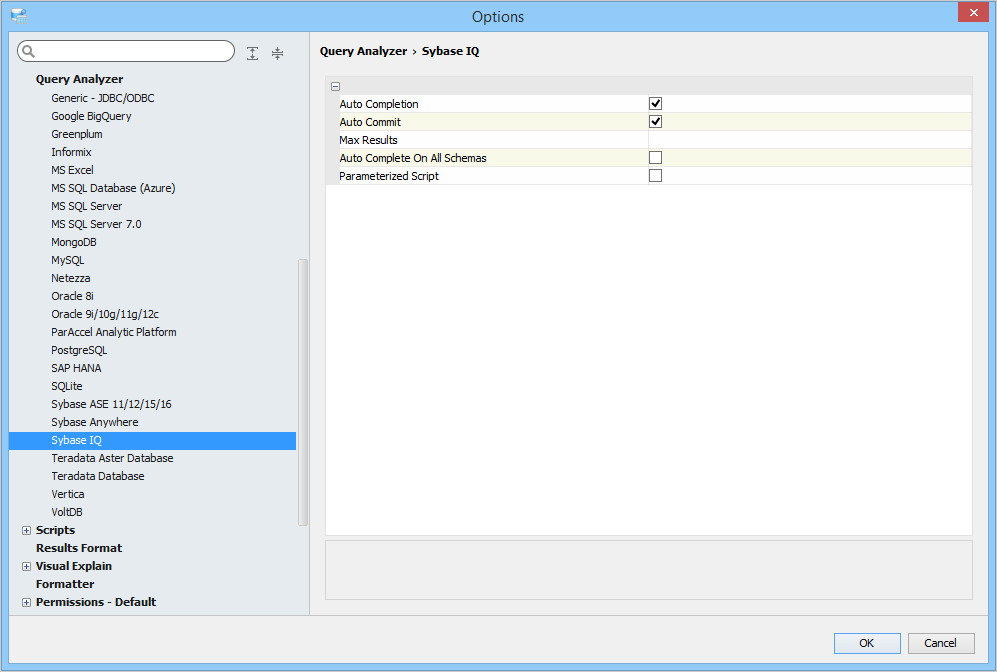Select Google BigQuery entry
This screenshot has width=997, height=672.
point(91,116)
